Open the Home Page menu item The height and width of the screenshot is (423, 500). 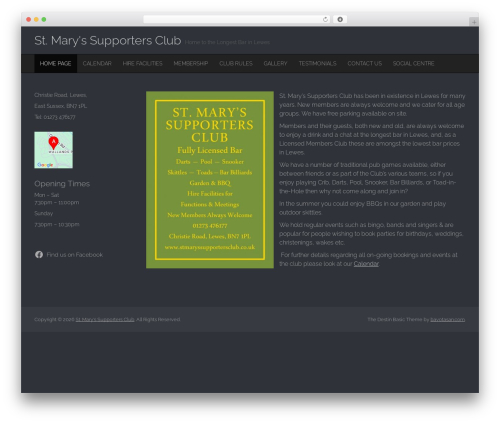[x=55, y=63]
